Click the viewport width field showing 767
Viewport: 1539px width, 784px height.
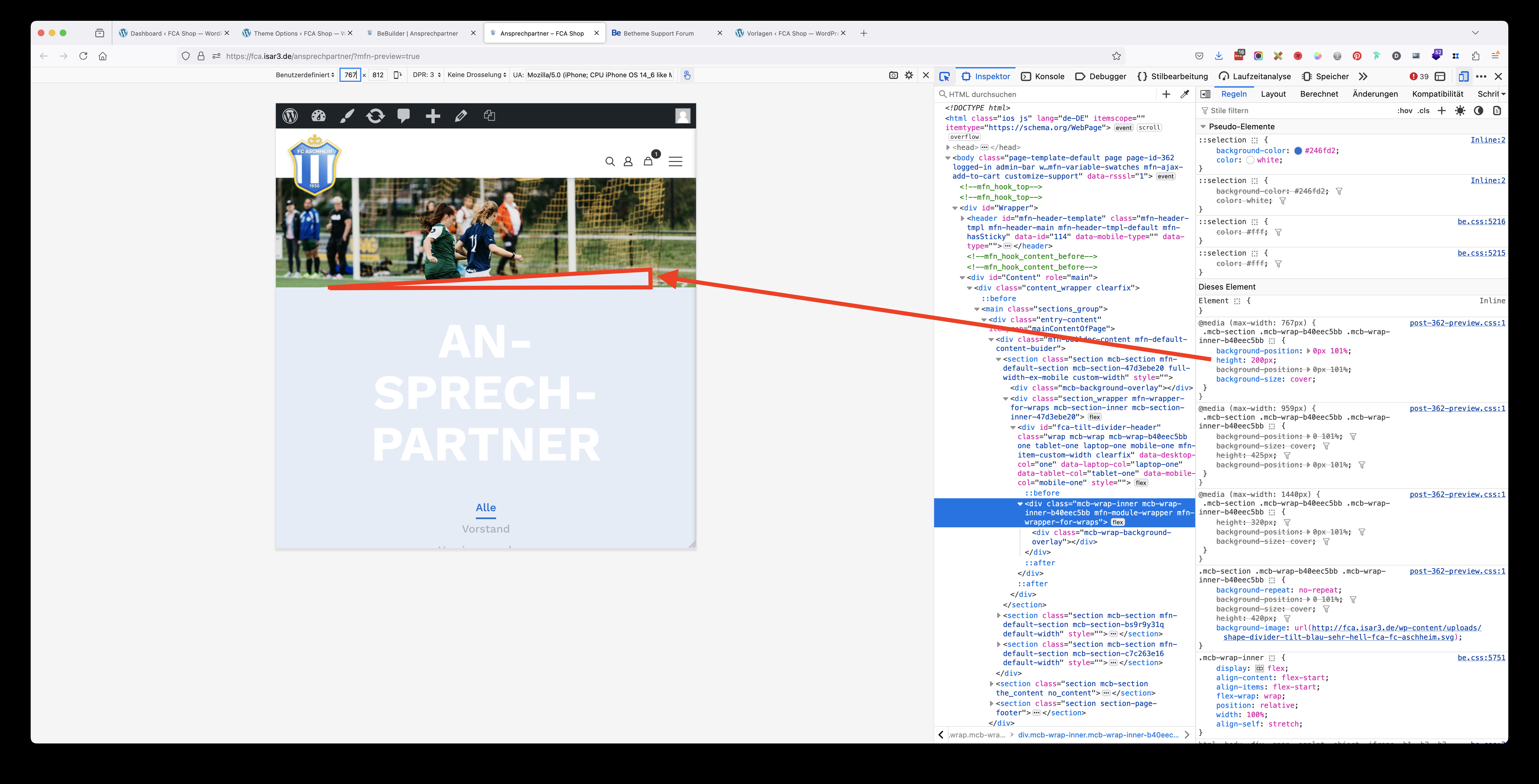350,75
